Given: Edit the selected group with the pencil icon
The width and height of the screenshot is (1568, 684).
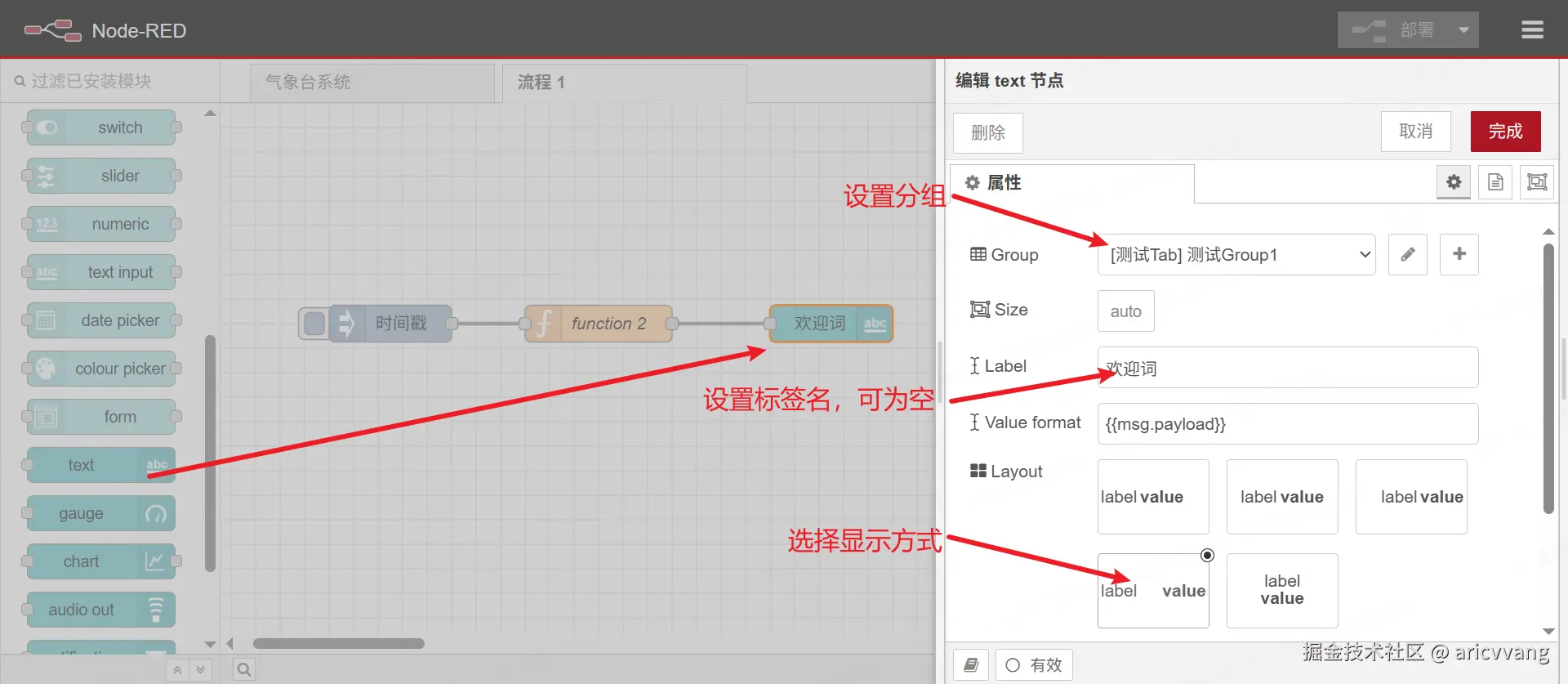Looking at the screenshot, I should click(x=1408, y=254).
